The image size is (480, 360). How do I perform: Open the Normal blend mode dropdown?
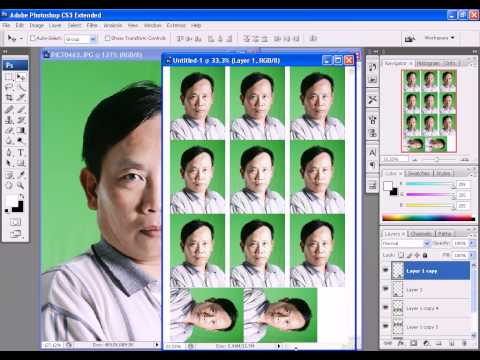406,244
